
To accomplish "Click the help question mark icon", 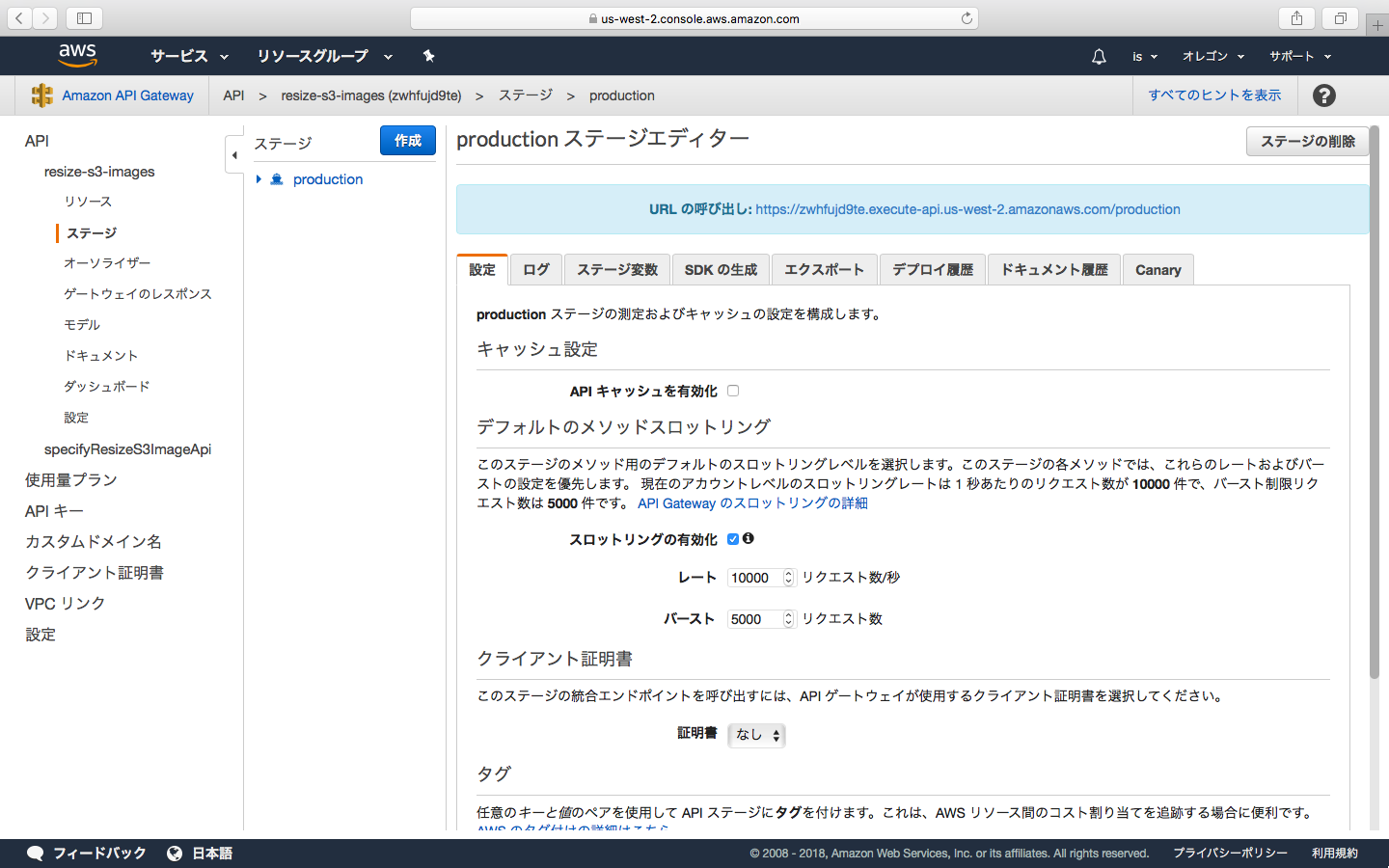I will [1324, 95].
